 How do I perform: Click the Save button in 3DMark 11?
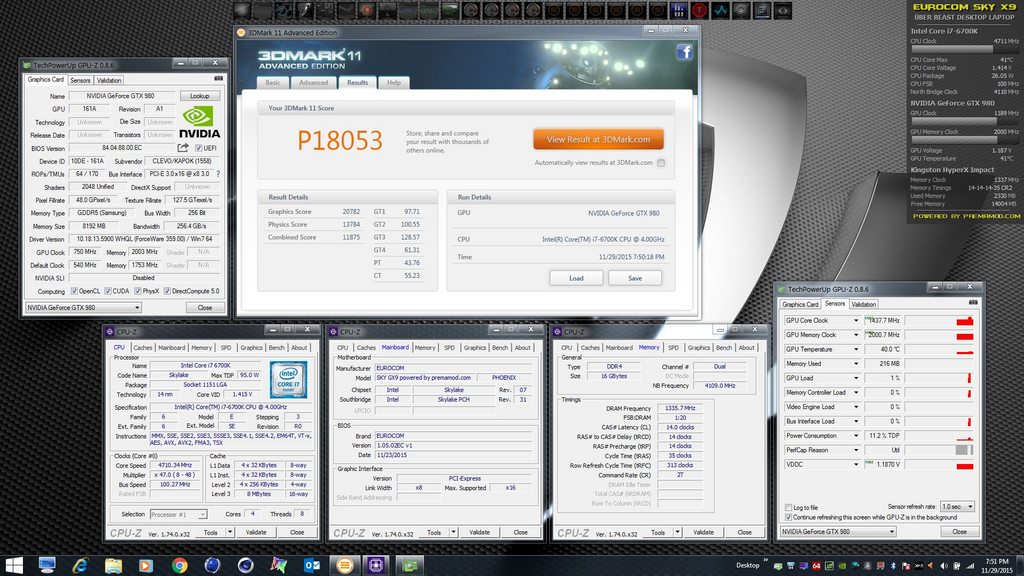pos(635,278)
